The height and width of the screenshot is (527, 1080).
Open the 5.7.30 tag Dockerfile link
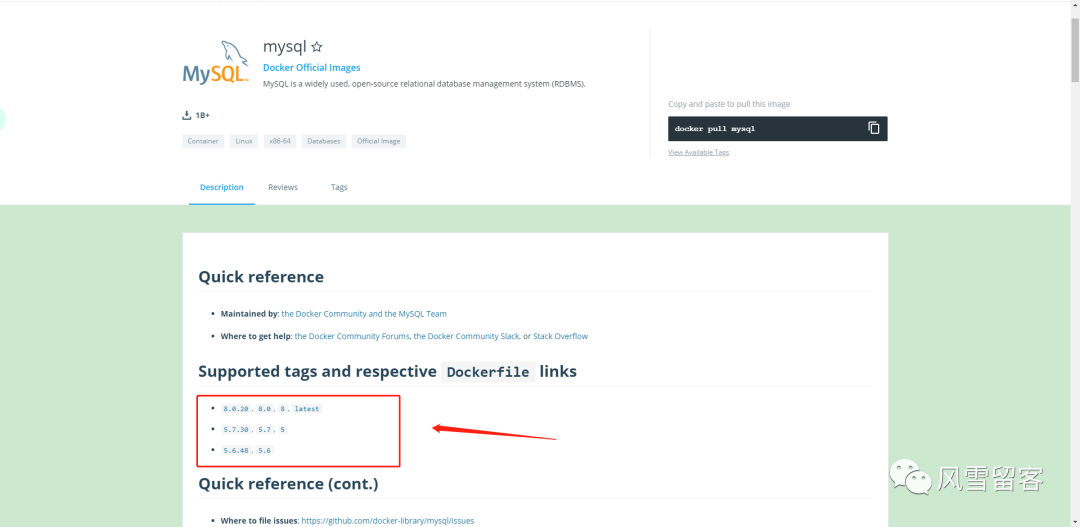[x=236, y=429]
